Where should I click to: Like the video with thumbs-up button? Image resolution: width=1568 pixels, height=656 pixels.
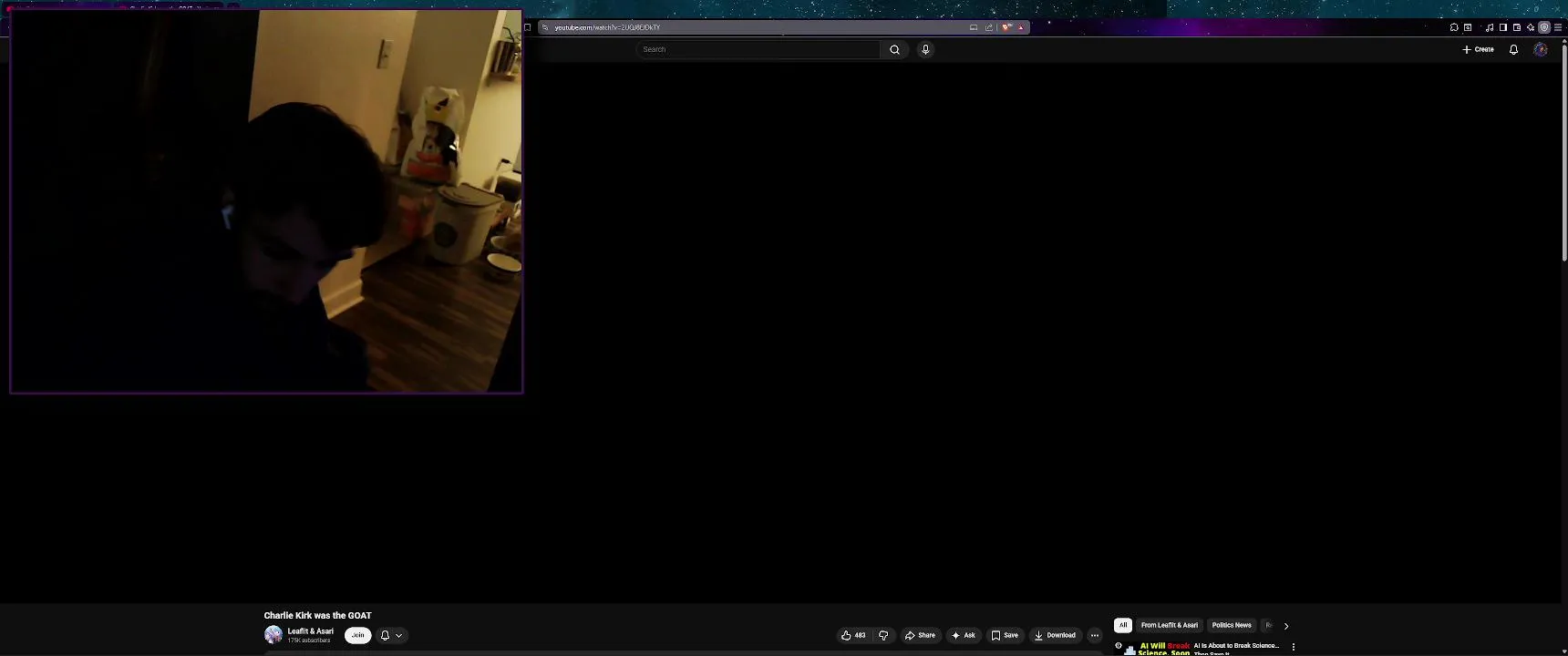click(853, 635)
